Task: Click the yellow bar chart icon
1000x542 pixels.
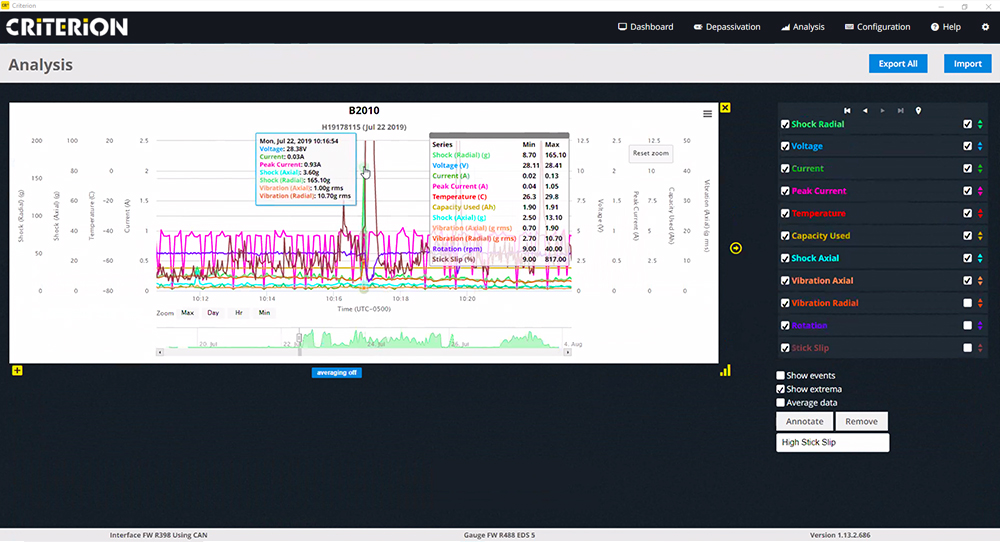Action: (x=725, y=371)
